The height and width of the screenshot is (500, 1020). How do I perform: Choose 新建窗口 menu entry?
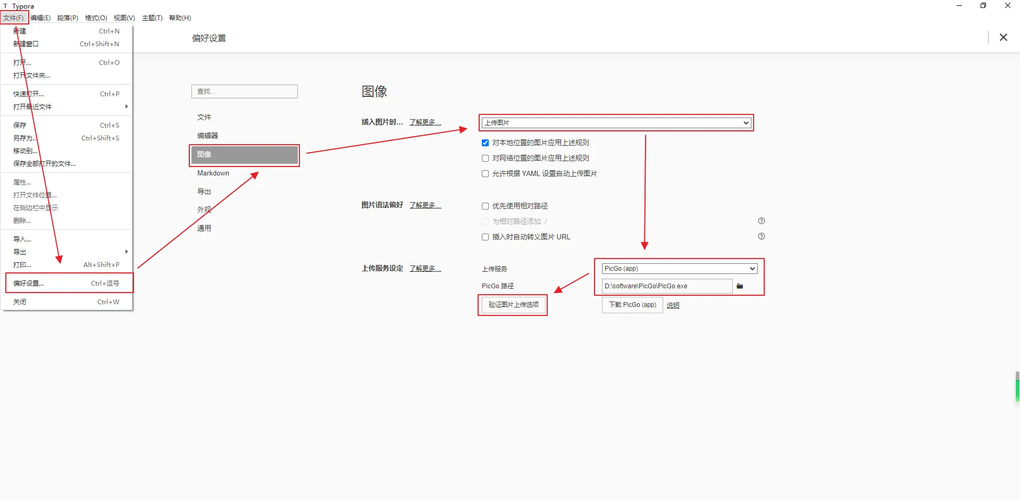(67, 44)
